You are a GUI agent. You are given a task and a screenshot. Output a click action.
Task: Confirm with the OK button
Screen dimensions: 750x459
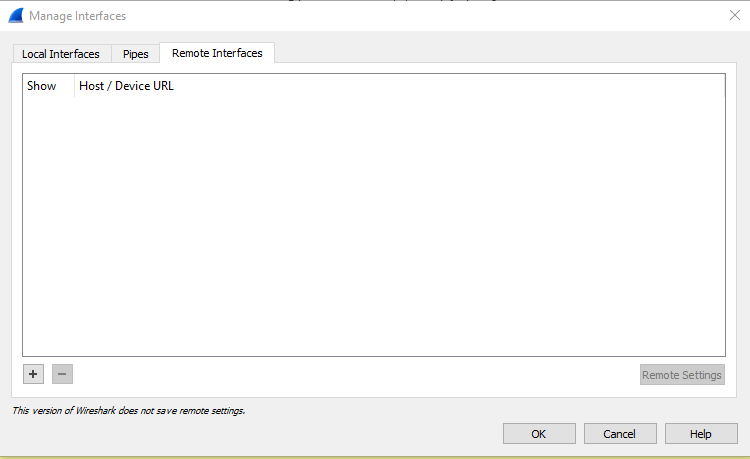pyautogui.click(x=539, y=434)
